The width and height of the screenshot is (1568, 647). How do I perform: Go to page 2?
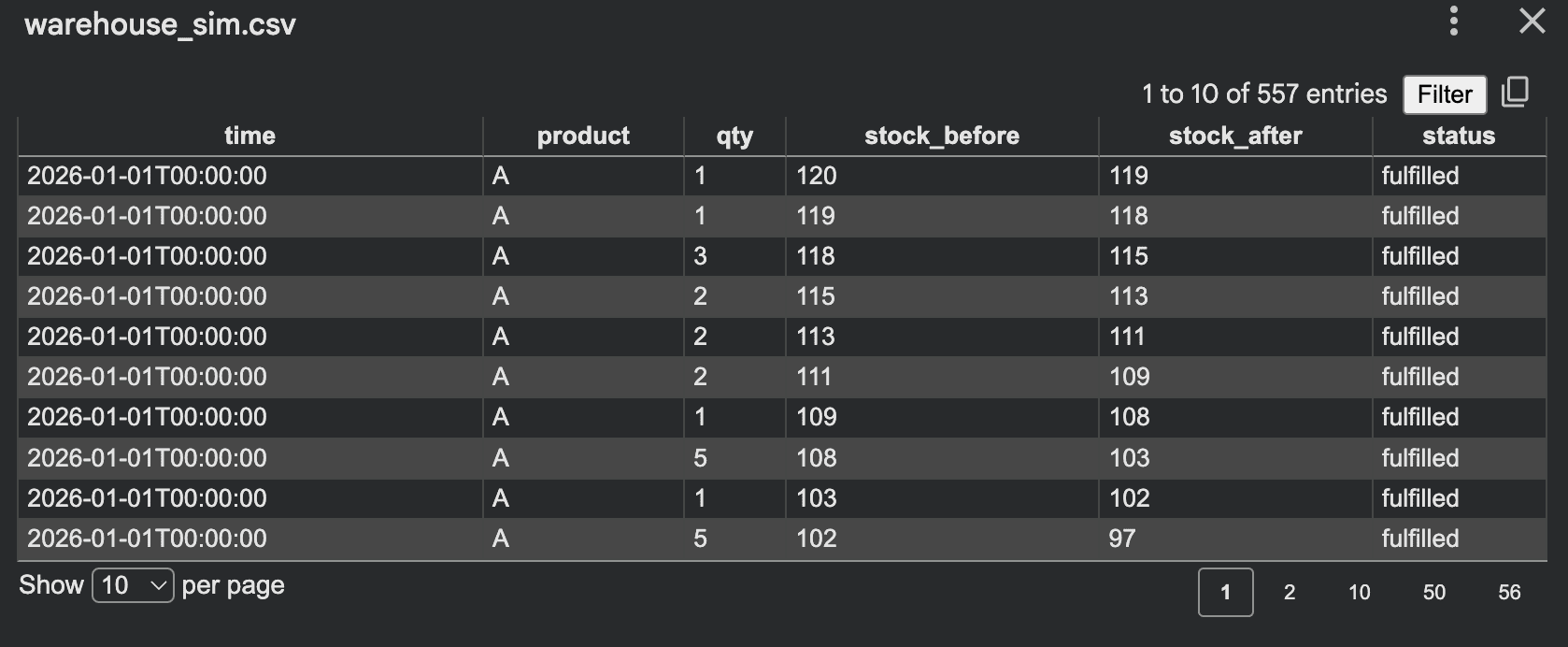point(1290,592)
